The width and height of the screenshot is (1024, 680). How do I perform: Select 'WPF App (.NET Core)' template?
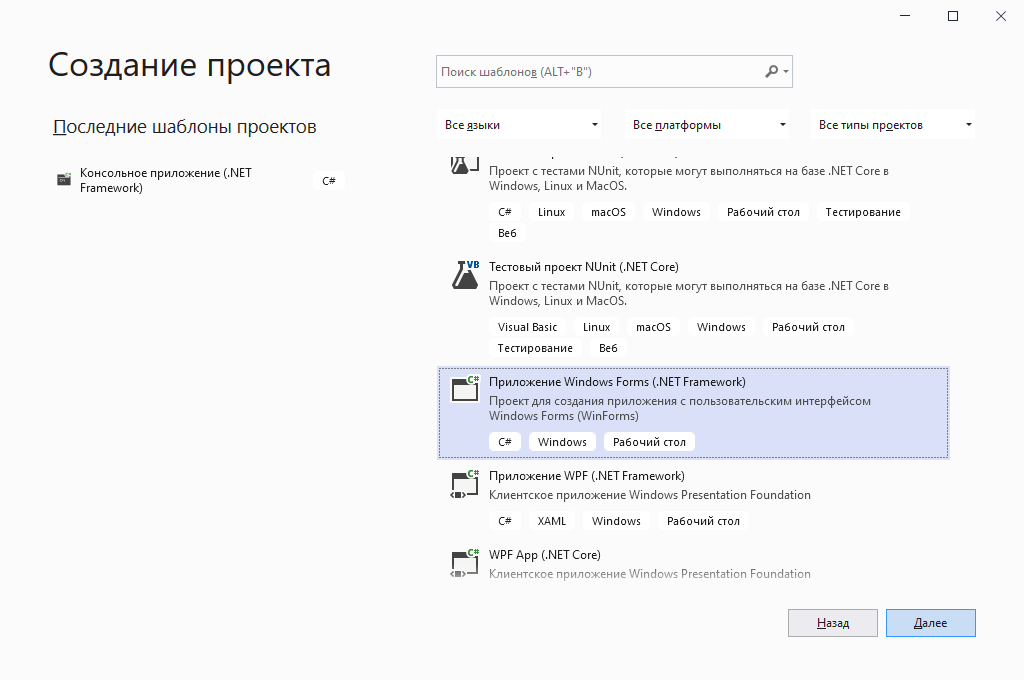(544, 555)
